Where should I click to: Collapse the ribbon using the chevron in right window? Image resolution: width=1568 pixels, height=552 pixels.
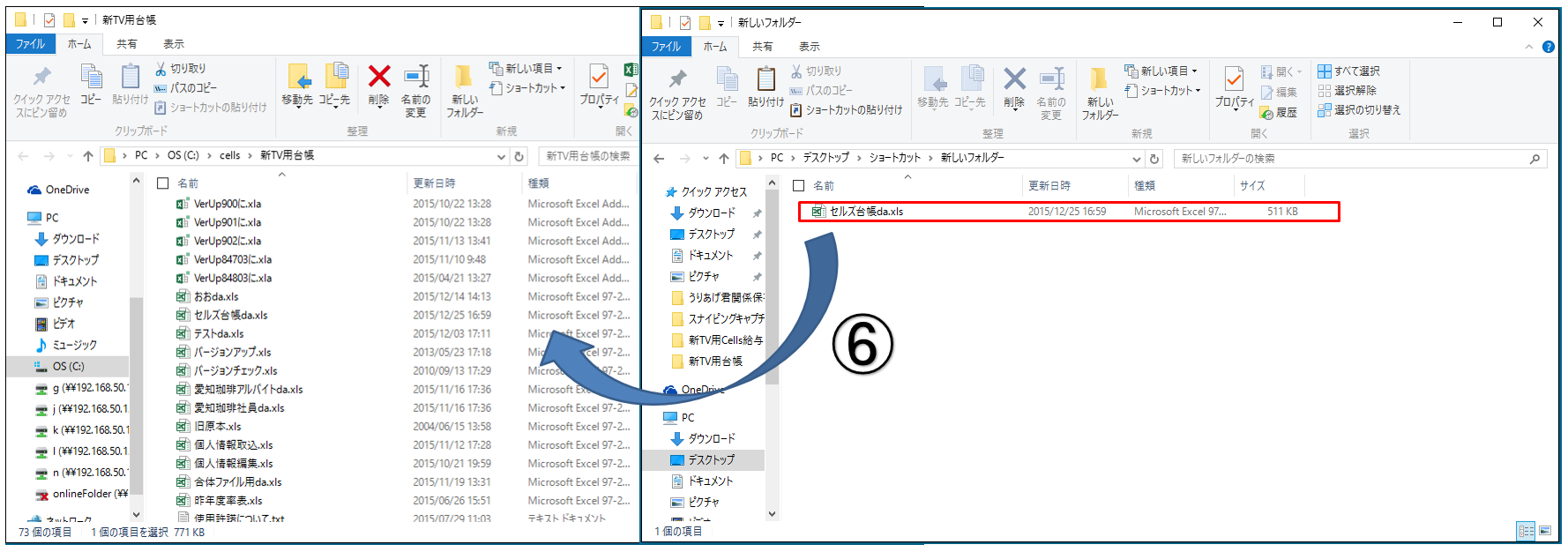(x=1529, y=47)
